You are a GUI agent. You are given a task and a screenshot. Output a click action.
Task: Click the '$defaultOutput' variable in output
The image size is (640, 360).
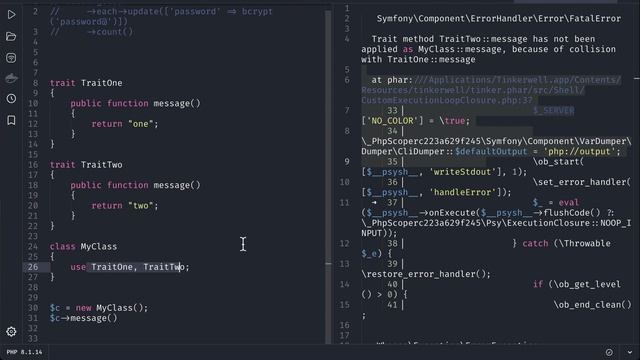491,151
